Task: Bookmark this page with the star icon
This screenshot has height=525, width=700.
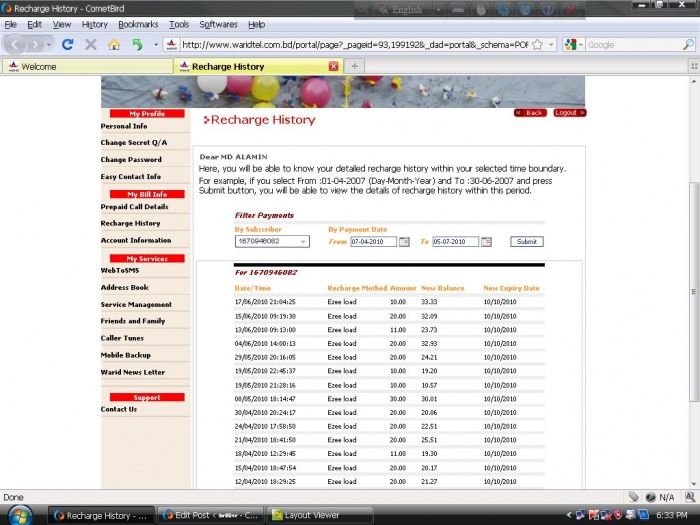Action: pos(538,45)
